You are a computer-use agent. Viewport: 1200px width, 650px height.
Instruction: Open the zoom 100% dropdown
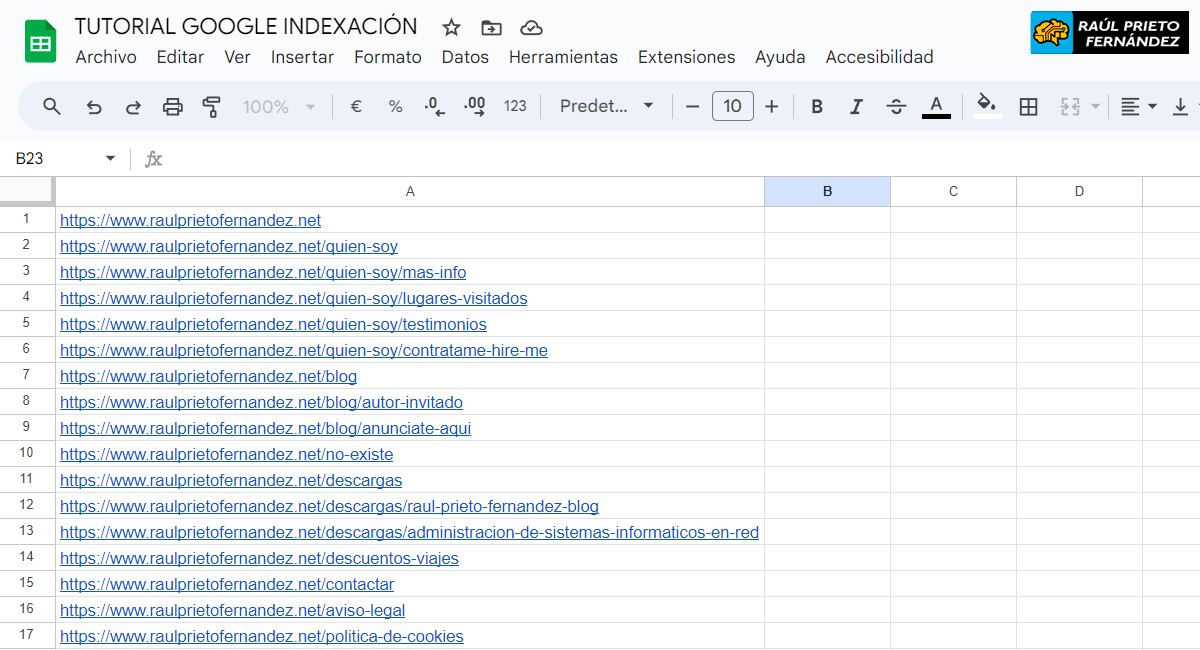[279, 106]
